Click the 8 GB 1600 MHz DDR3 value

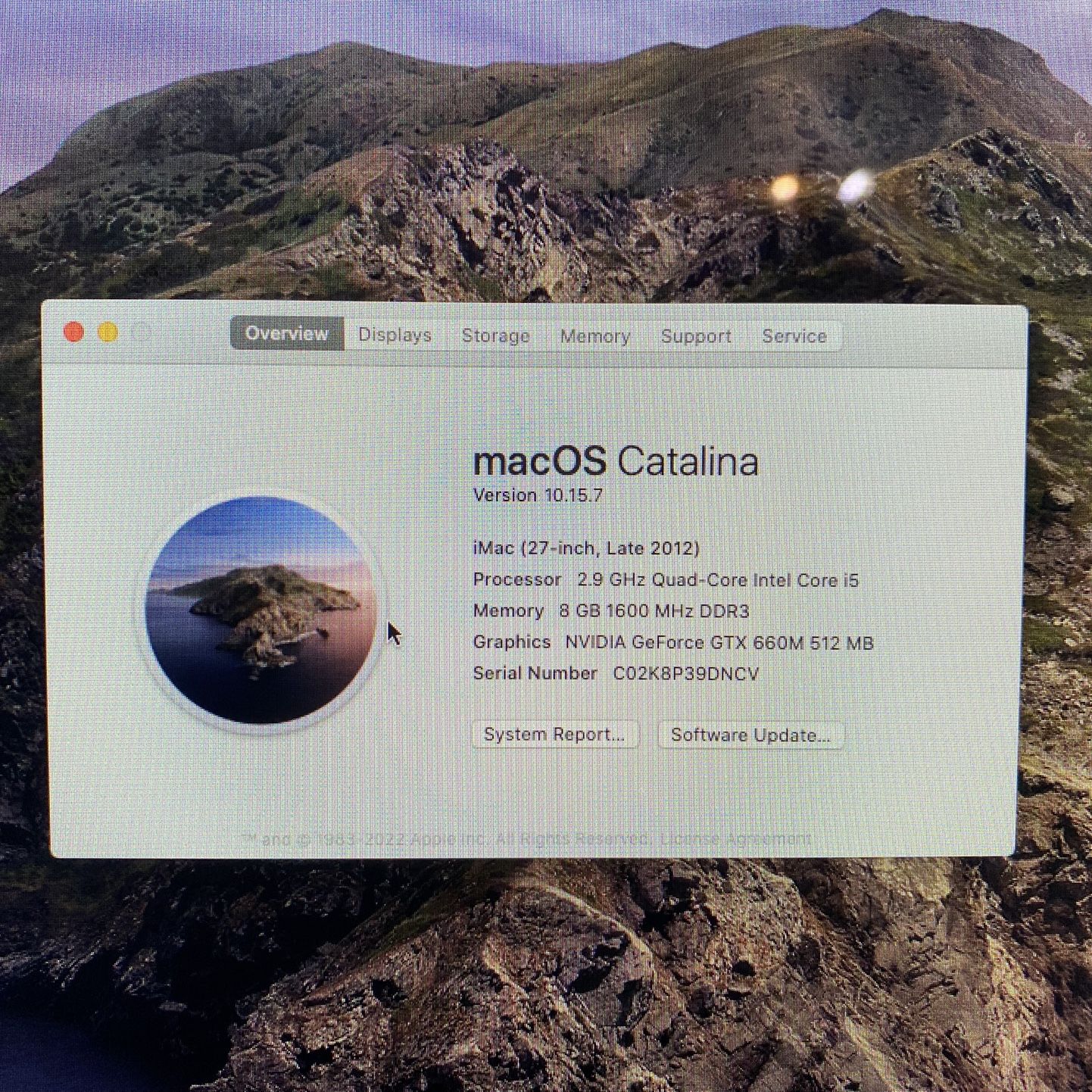point(654,611)
